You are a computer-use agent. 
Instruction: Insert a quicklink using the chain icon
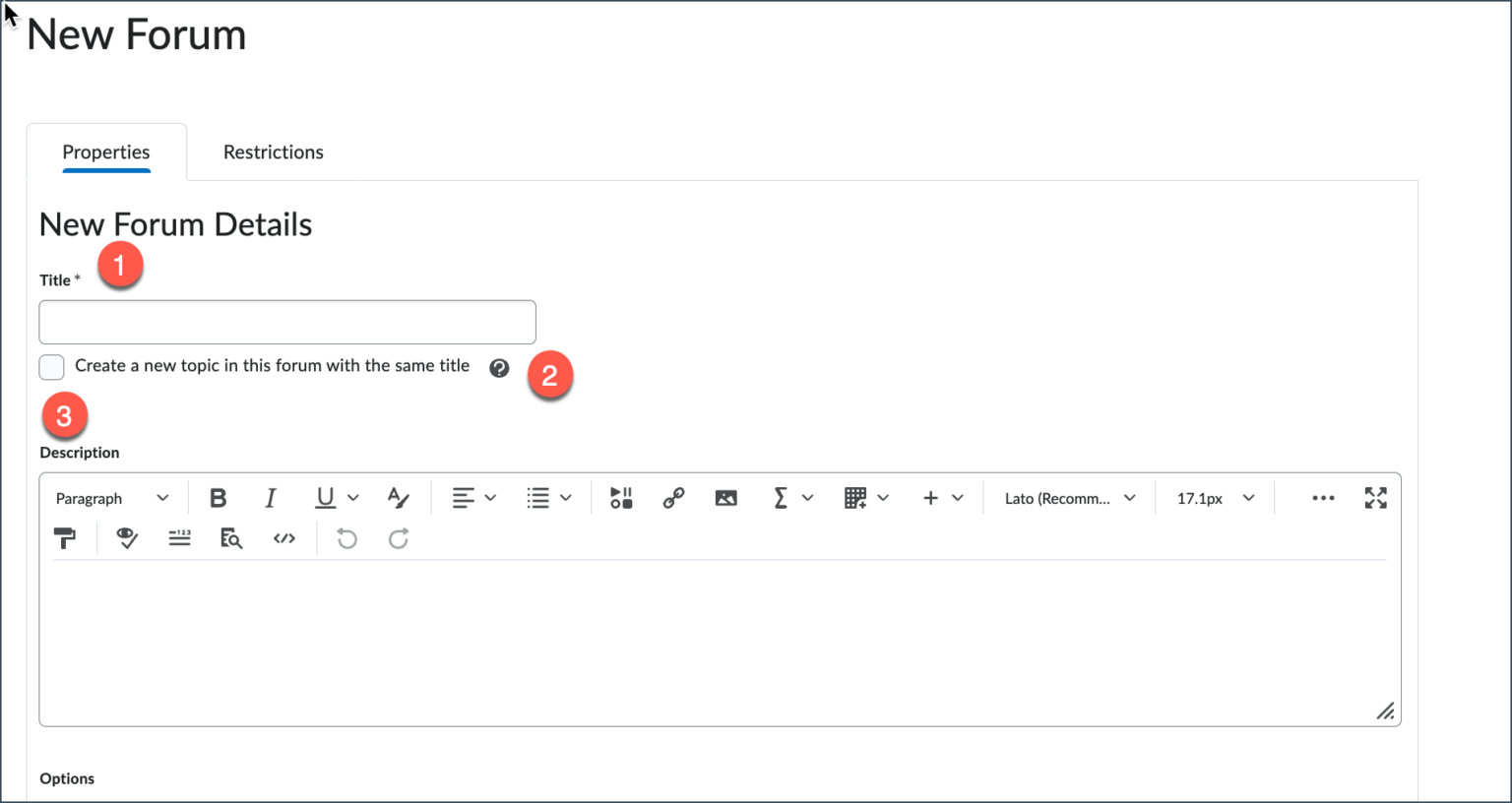point(673,498)
